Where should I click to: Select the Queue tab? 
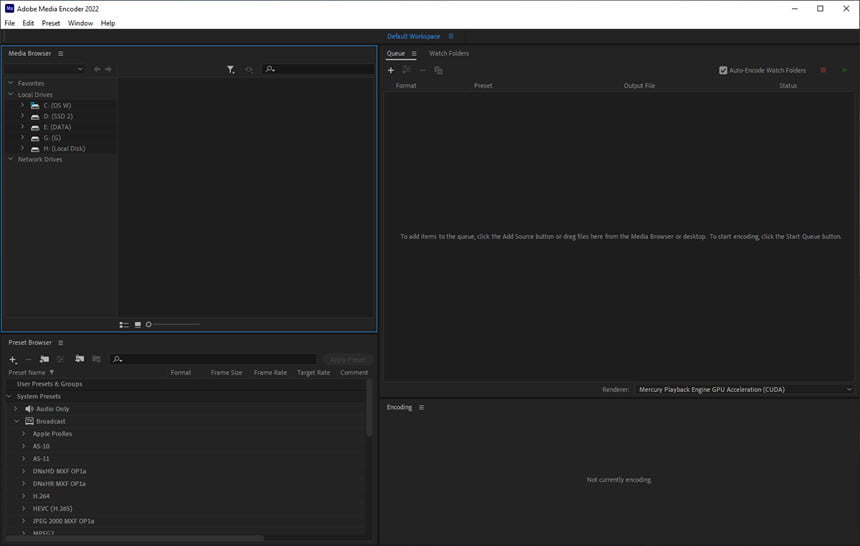coord(395,53)
